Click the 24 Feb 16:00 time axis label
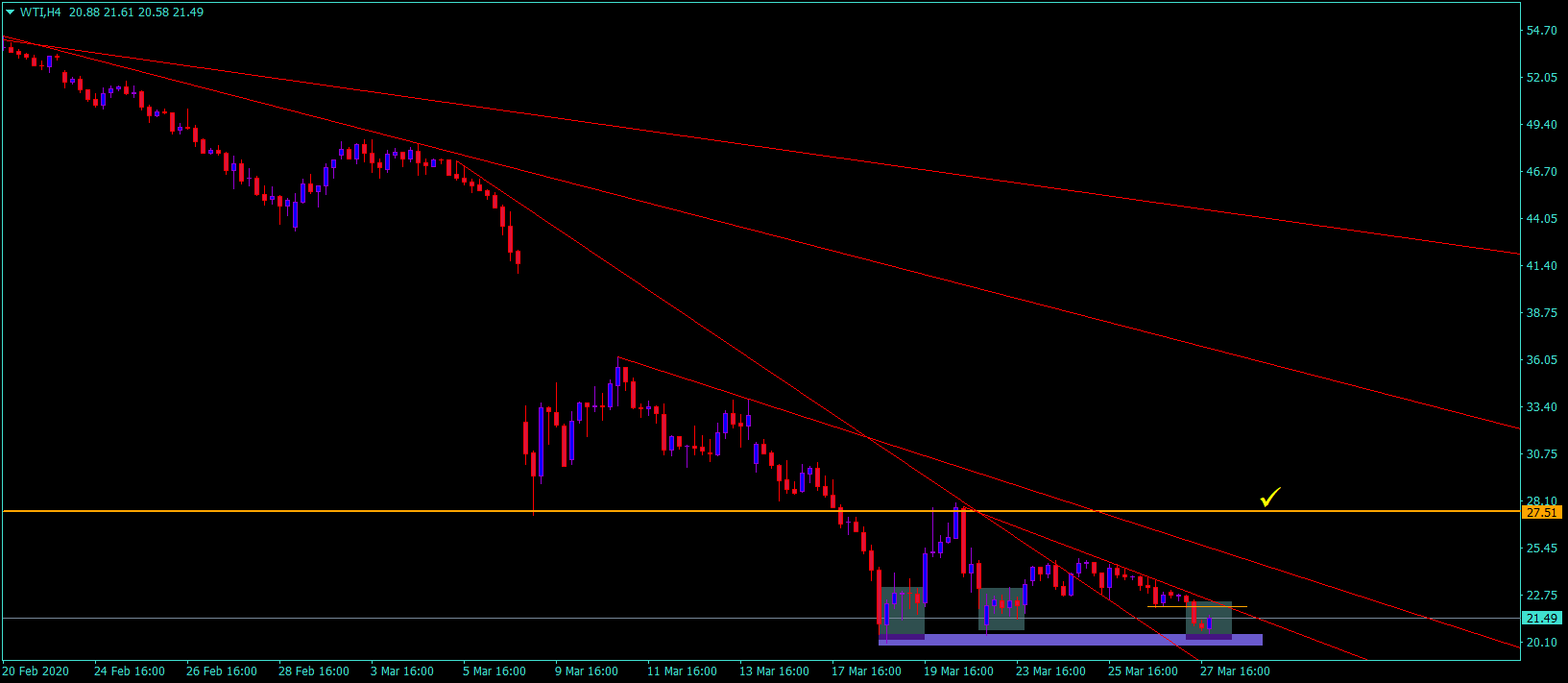1568x683 pixels. click(130, 671)
